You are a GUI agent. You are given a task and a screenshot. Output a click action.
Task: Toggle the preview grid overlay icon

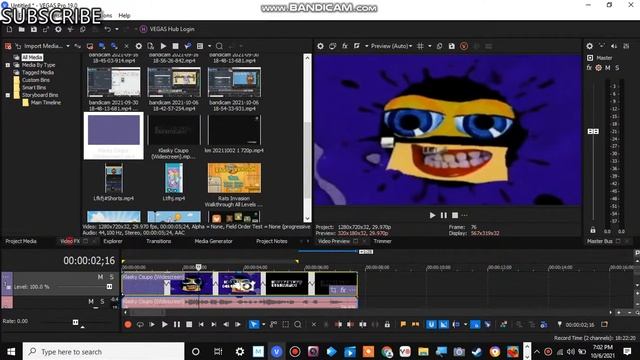click(x=420, y=46)
